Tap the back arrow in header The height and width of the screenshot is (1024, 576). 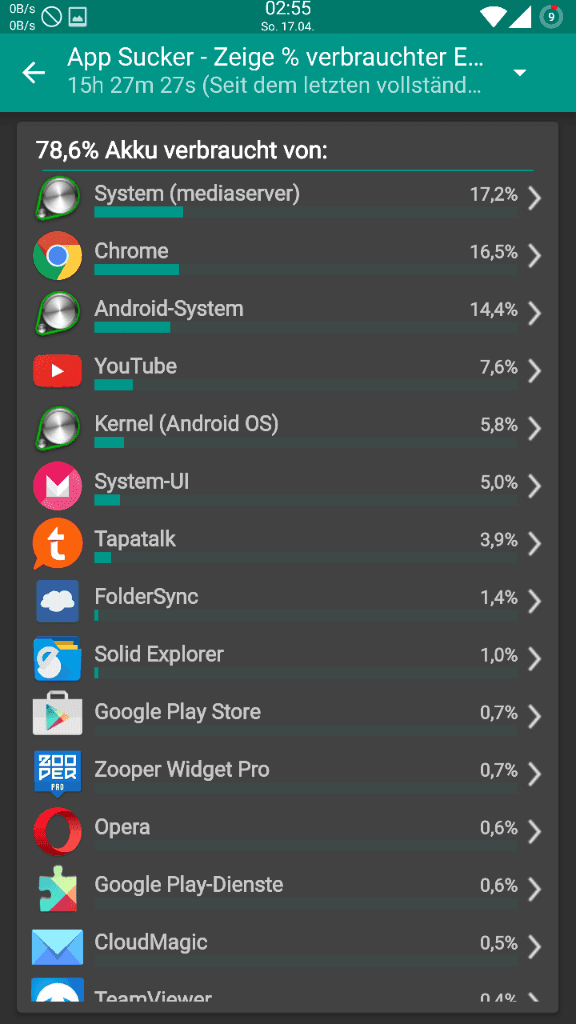33,72
